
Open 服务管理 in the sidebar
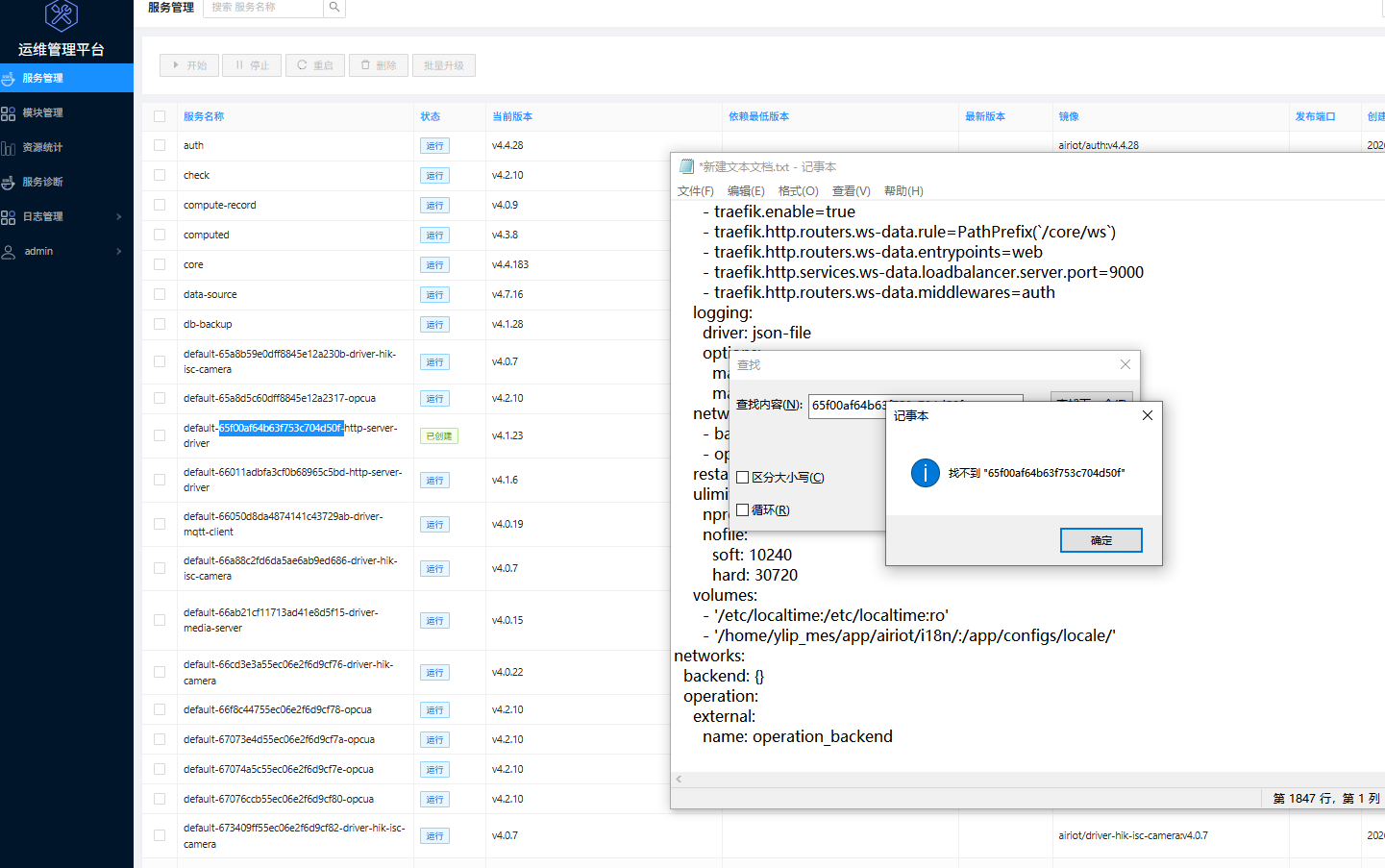66,78
